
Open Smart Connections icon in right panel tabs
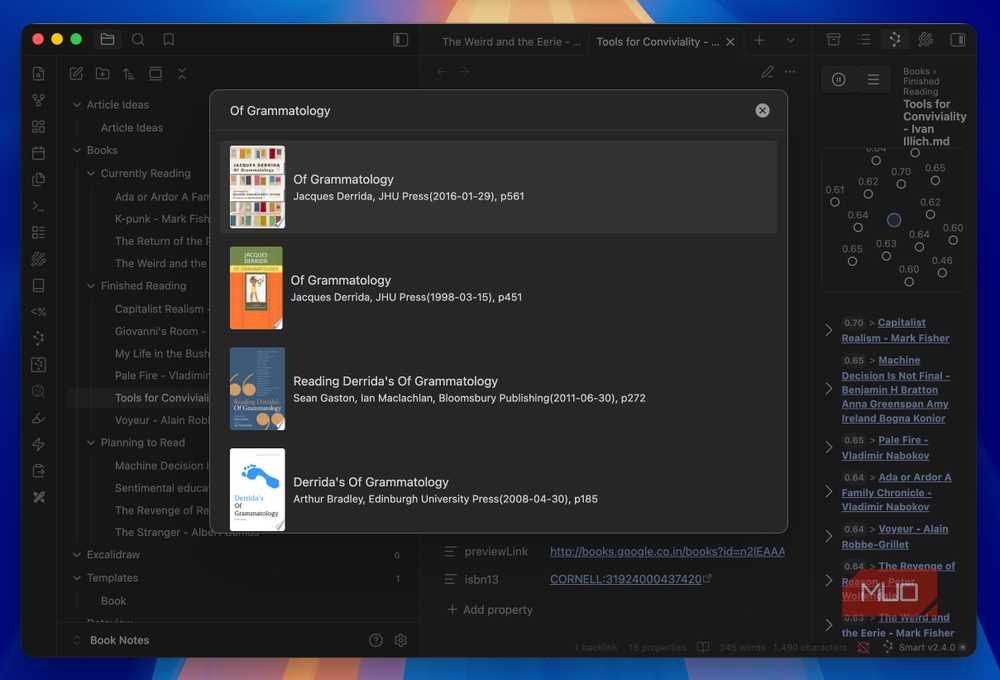(x=895, y=40)
